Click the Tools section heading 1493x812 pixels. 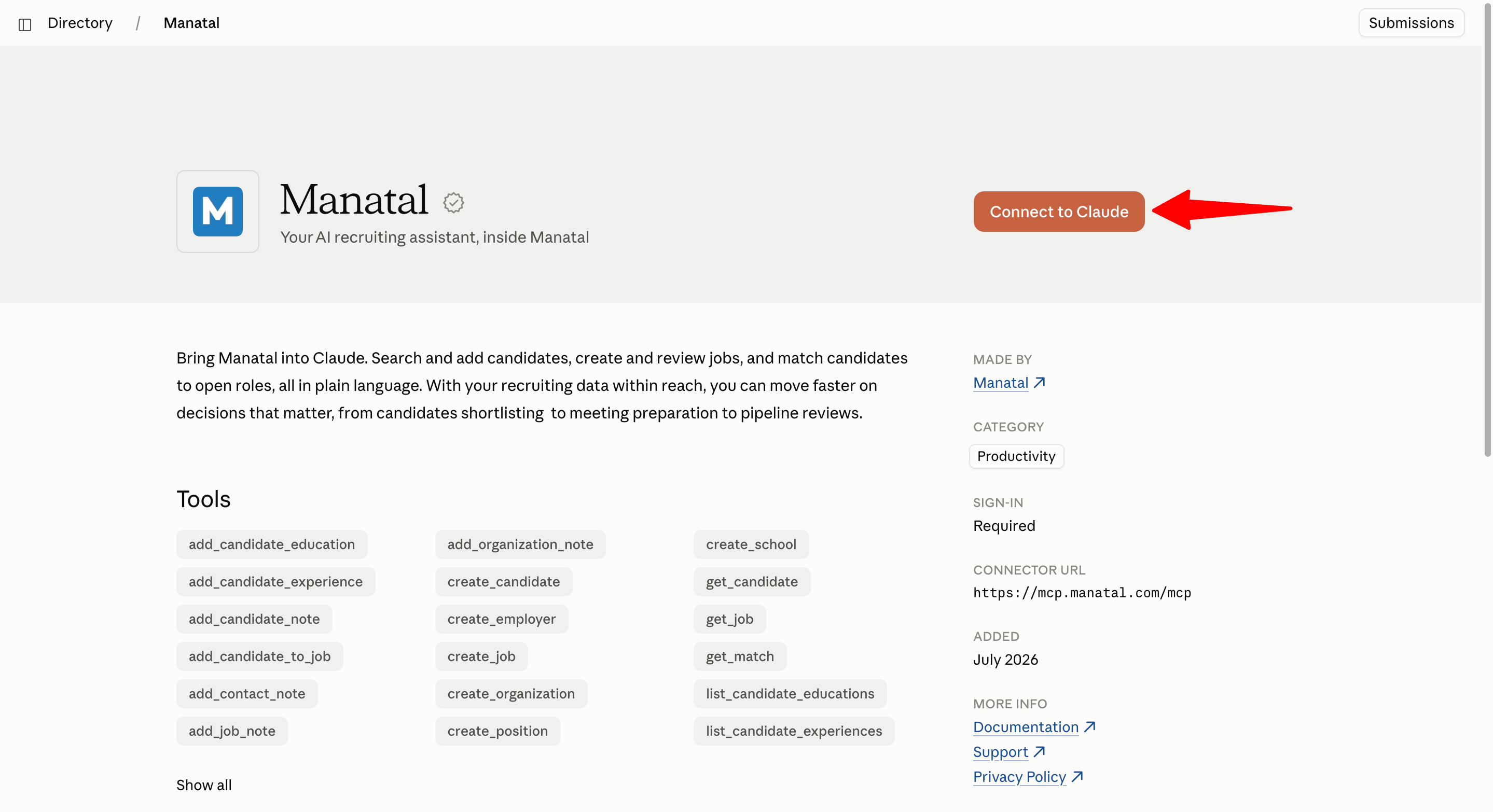click(203, 499)
